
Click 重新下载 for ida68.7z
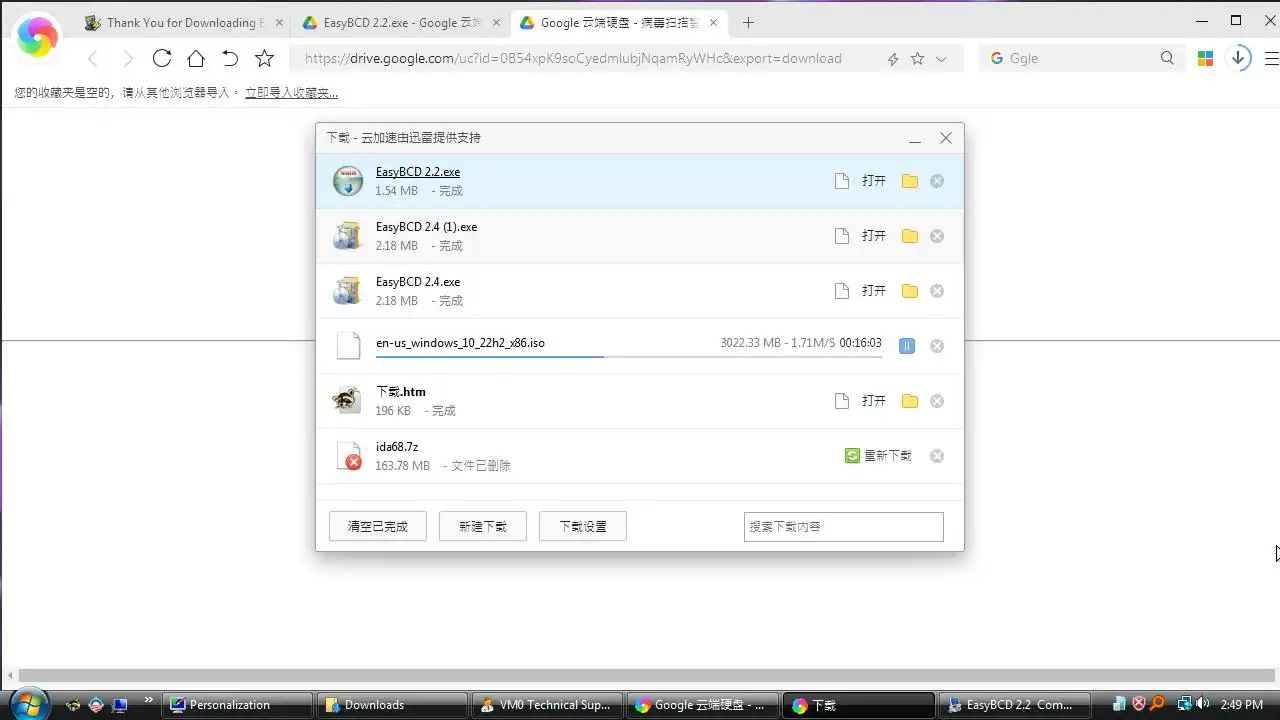pyautogui.click(x=879, y=456)
